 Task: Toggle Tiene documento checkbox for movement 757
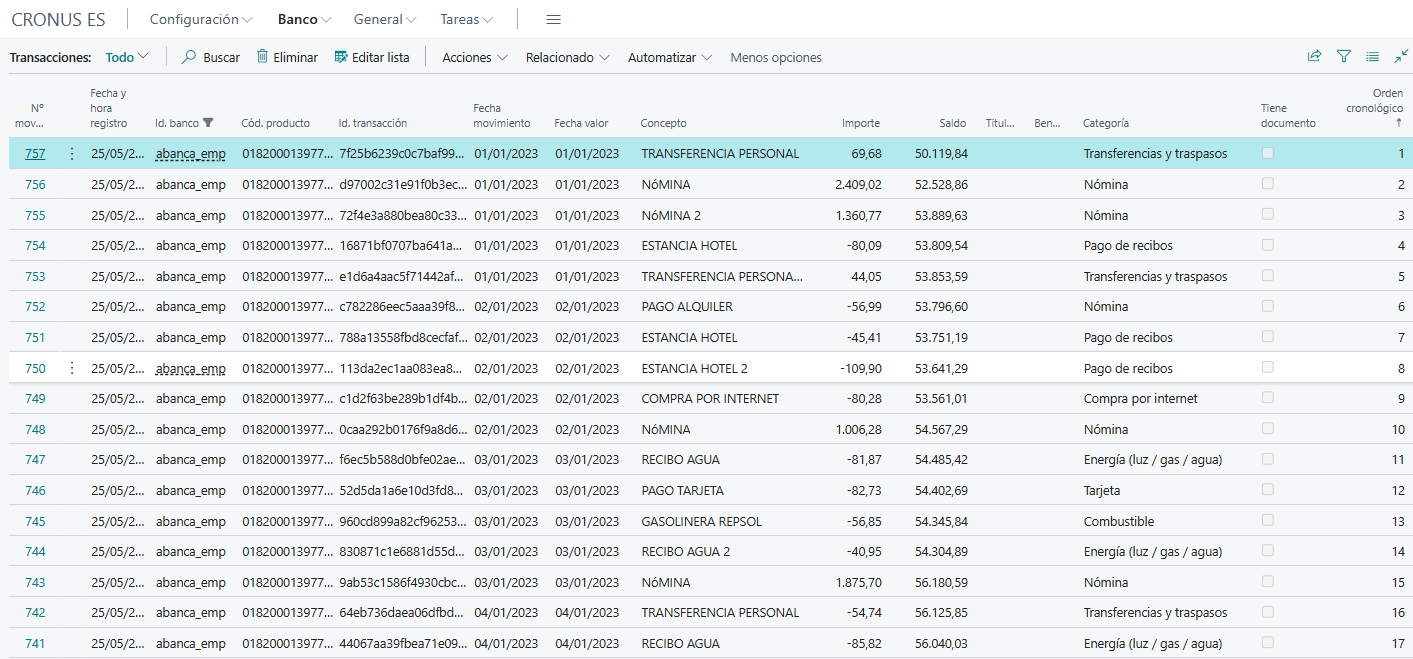[x=1268, y=153]
